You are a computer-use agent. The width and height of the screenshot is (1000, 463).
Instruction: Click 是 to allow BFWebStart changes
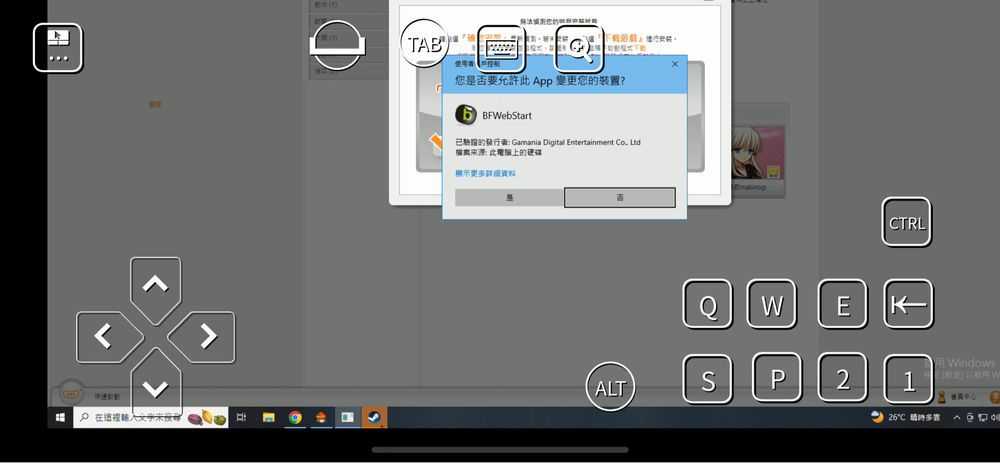[x=509, y=198]
